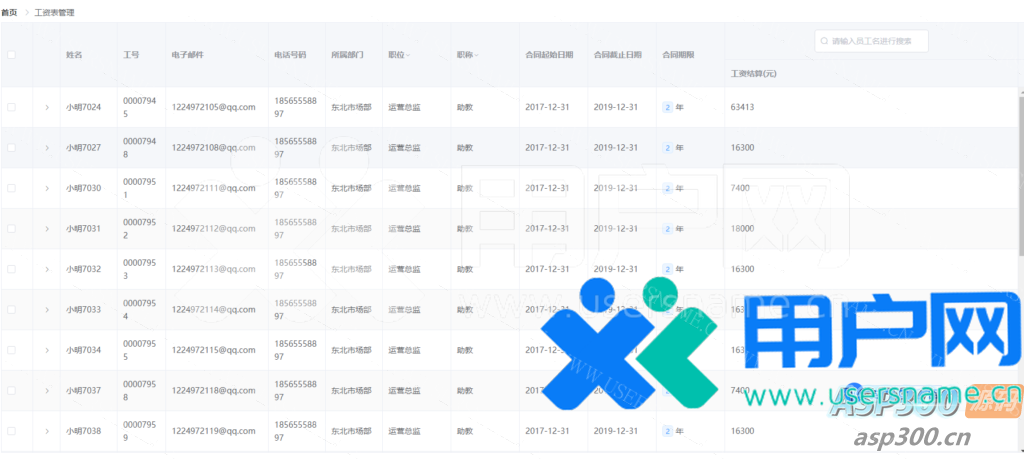Open the 职称 column filter dropdown
Image resolution: width=1024 pixels, height=459 pixels.
tap(476, 55)
